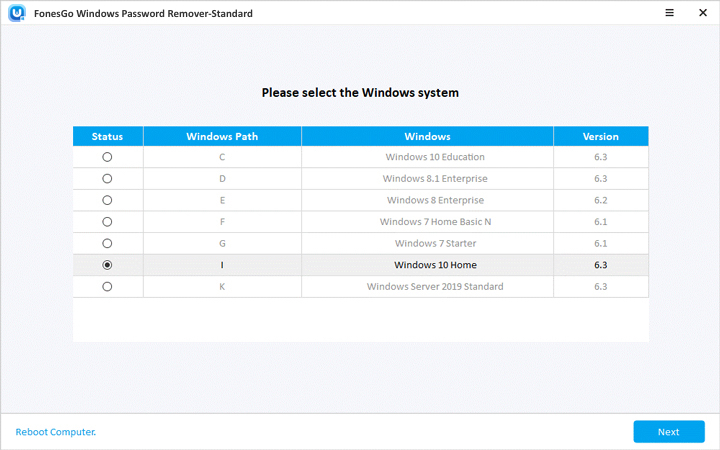Click the Windows 10 Home row name

[435, 265]
